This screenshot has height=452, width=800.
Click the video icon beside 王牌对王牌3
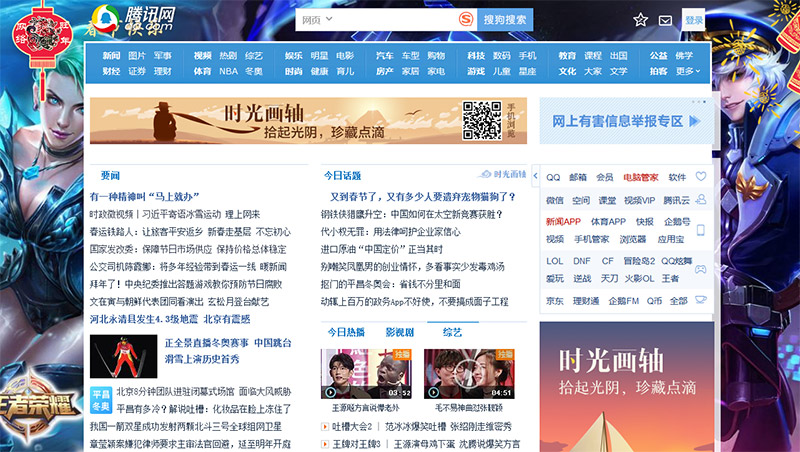pyautogui.click(x=324, y=444)
